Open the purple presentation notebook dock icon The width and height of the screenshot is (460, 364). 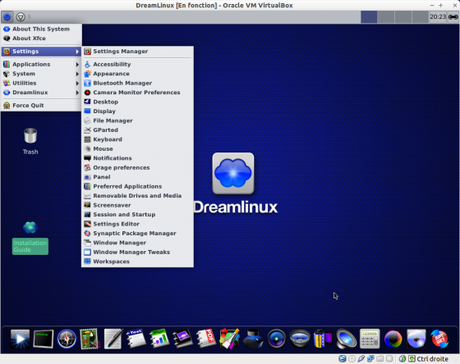point(183,339)
